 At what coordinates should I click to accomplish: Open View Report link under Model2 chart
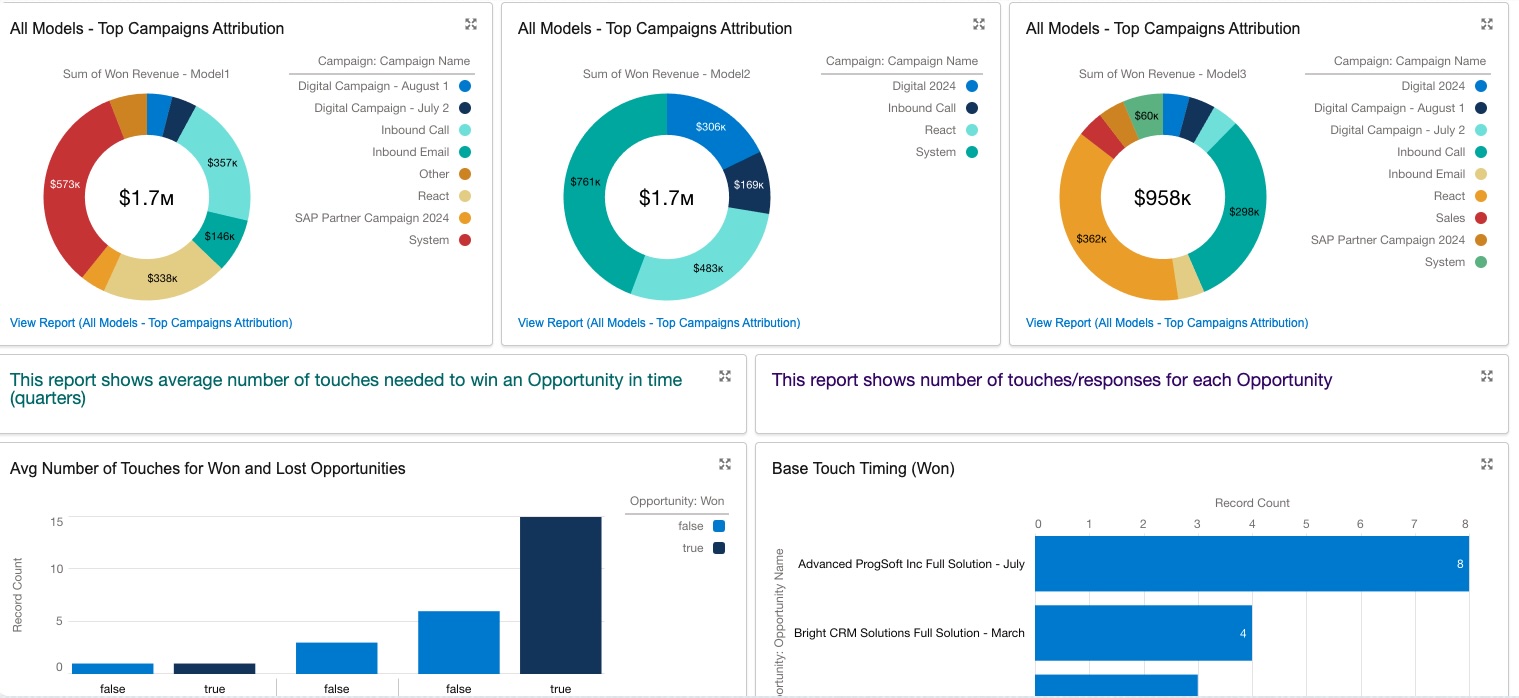(x=659, y=323)
